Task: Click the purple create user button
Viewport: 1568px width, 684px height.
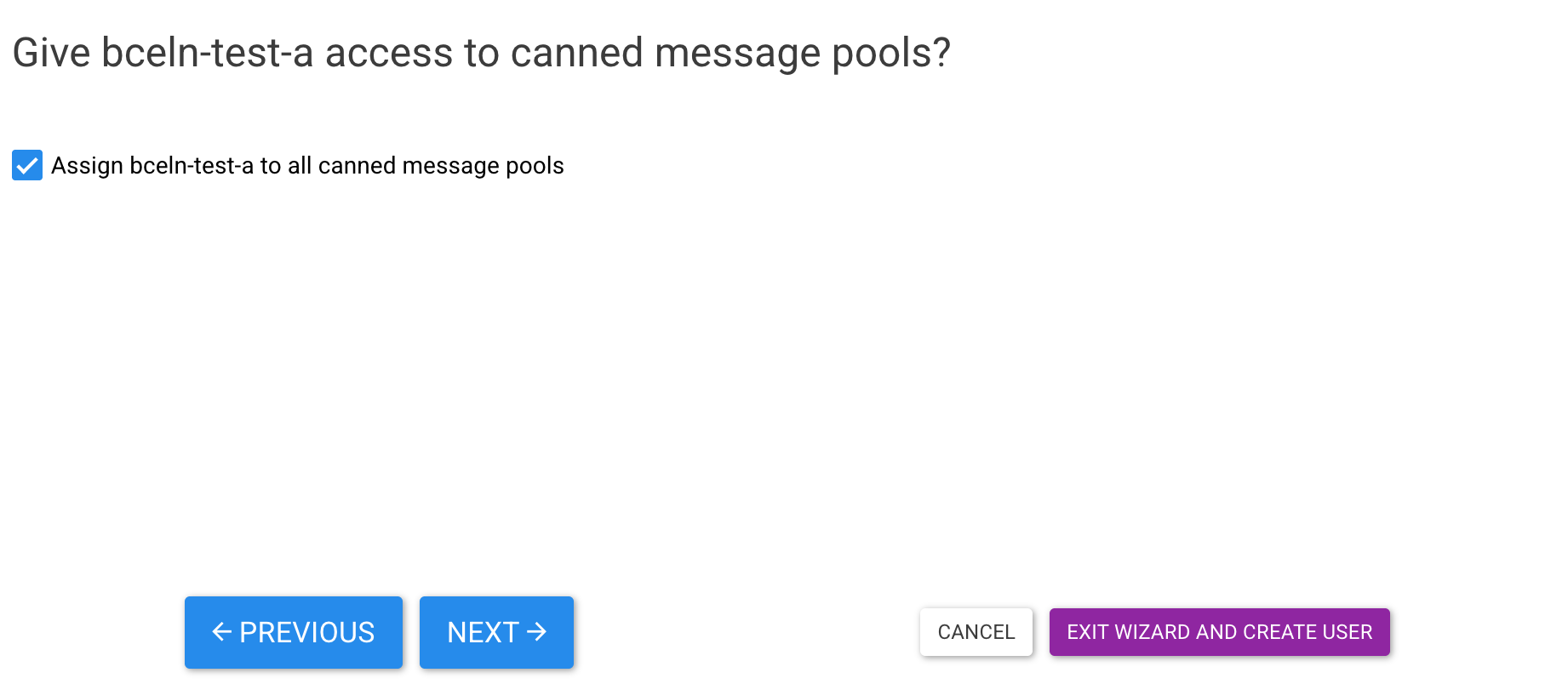Action: coord(1219,632)
